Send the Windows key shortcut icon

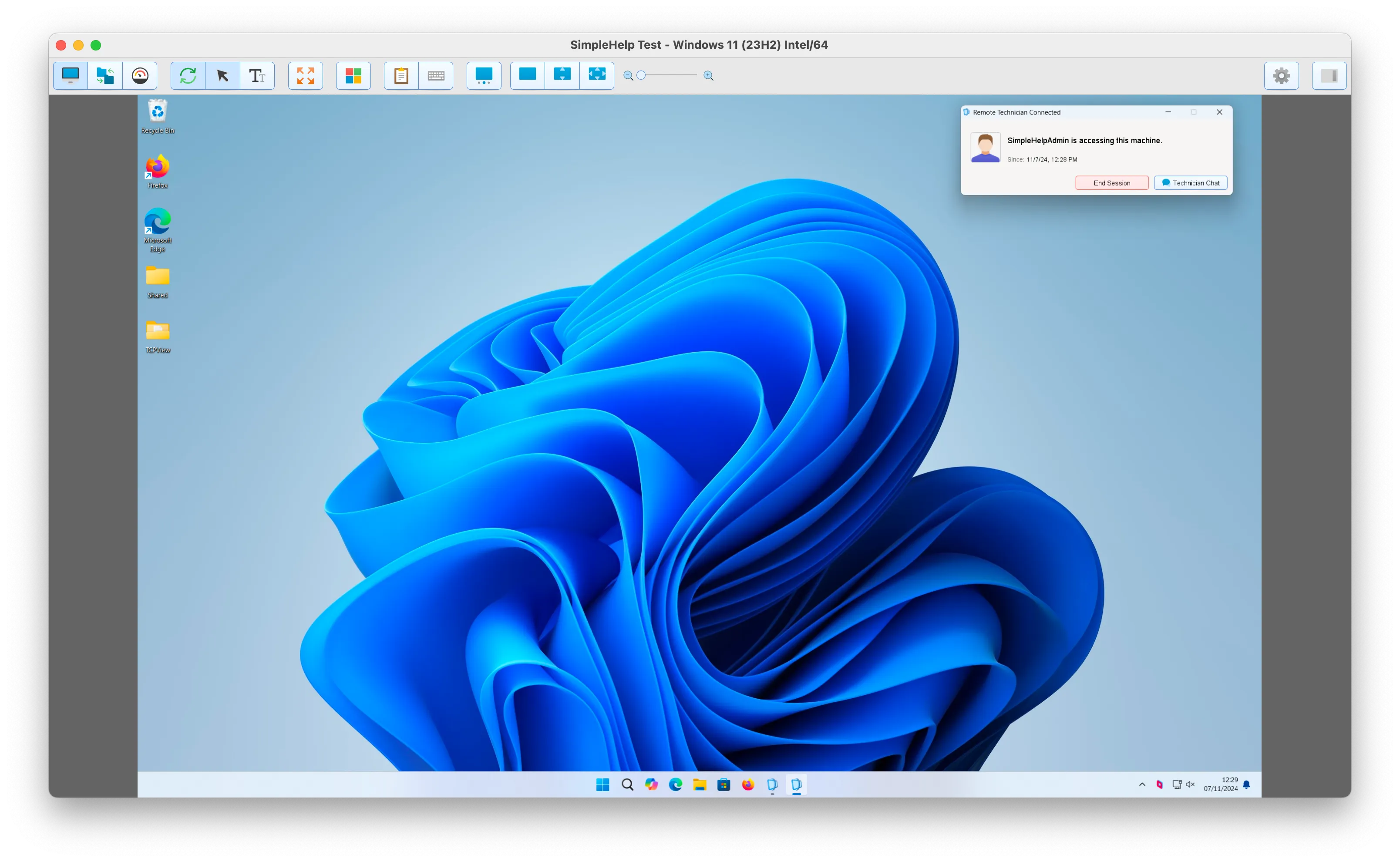[x=353, y=75]
